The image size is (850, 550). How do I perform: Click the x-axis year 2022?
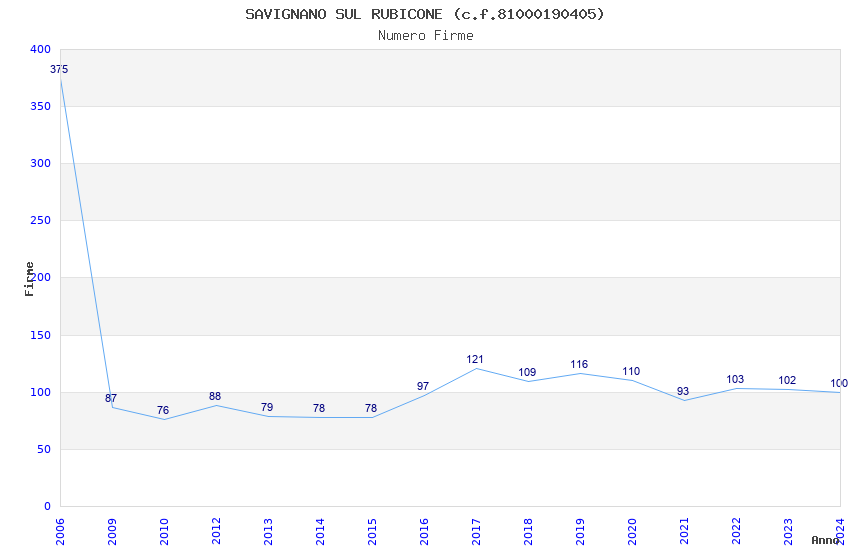coord(737,532)
